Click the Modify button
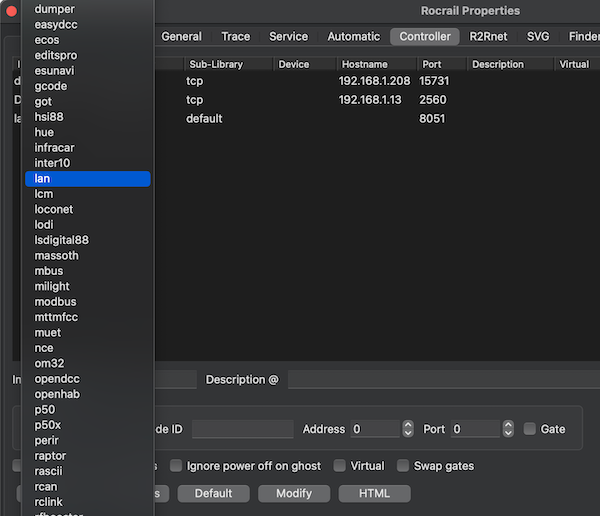Screen dimensions: 600x516 click(294, 493)
